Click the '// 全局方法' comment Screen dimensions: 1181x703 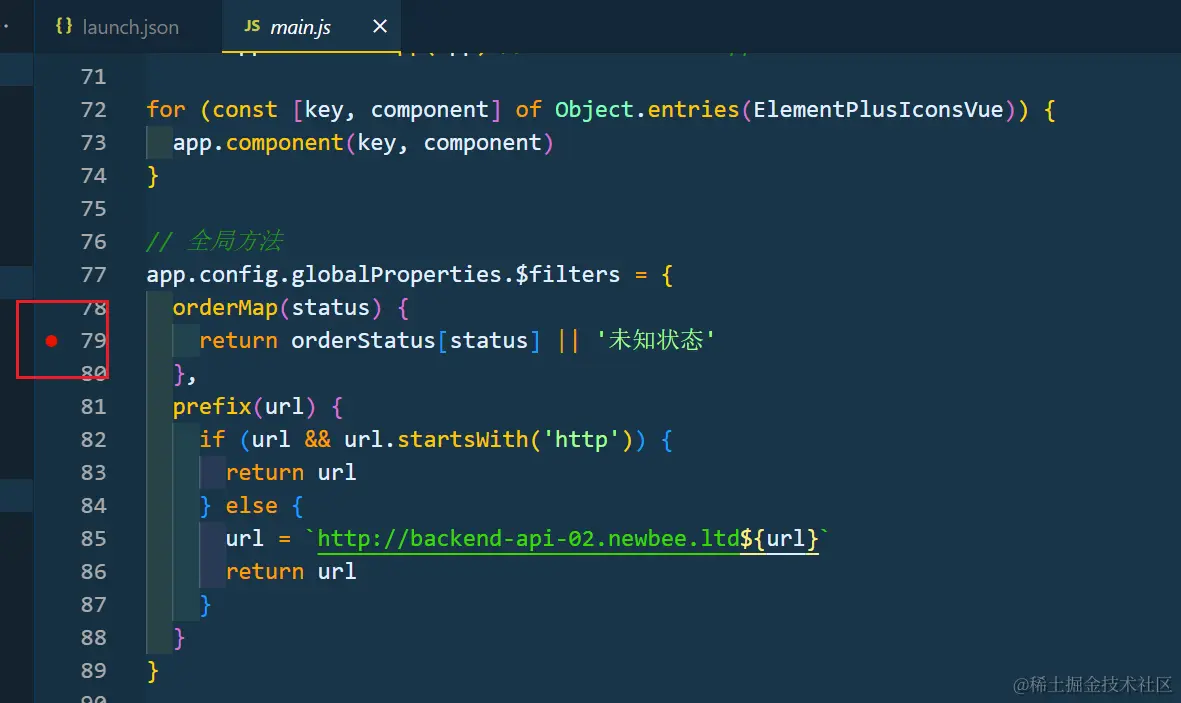click(x=215, y=241)
